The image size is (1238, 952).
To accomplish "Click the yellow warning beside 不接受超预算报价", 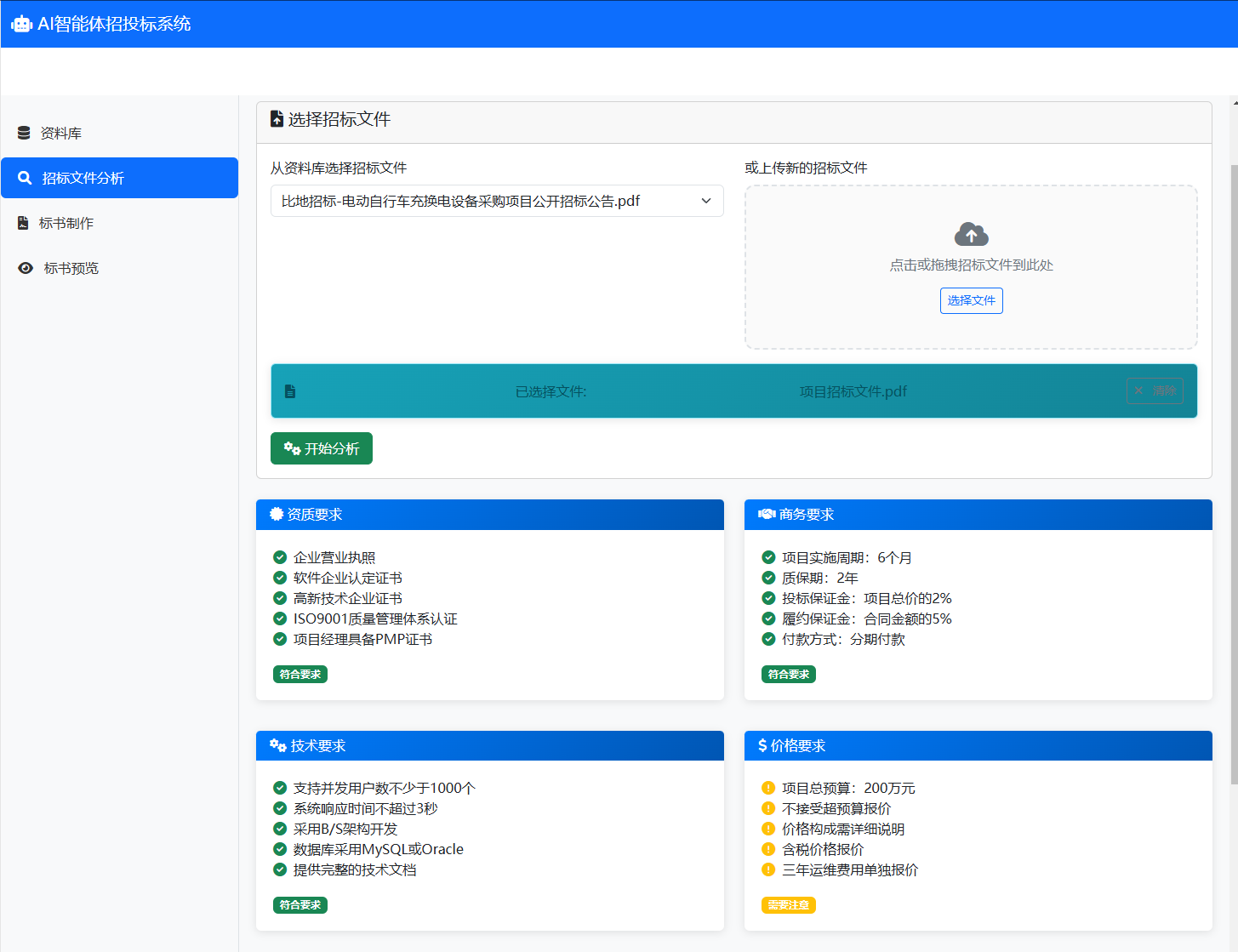I will (x=768, y=808).
